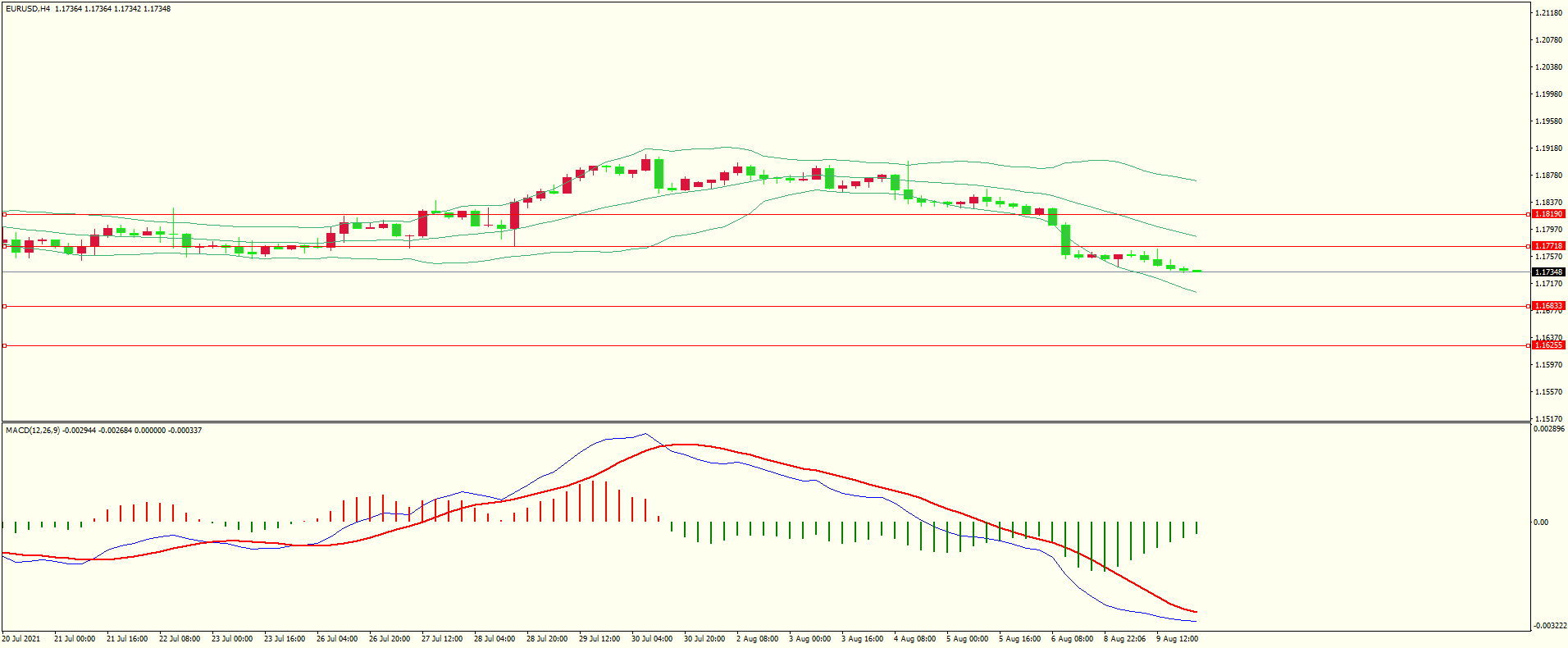This screenshot has height=648, width=1568.
Task: Click the 23 Jul 00:00 time label
Action: [232, 639]
